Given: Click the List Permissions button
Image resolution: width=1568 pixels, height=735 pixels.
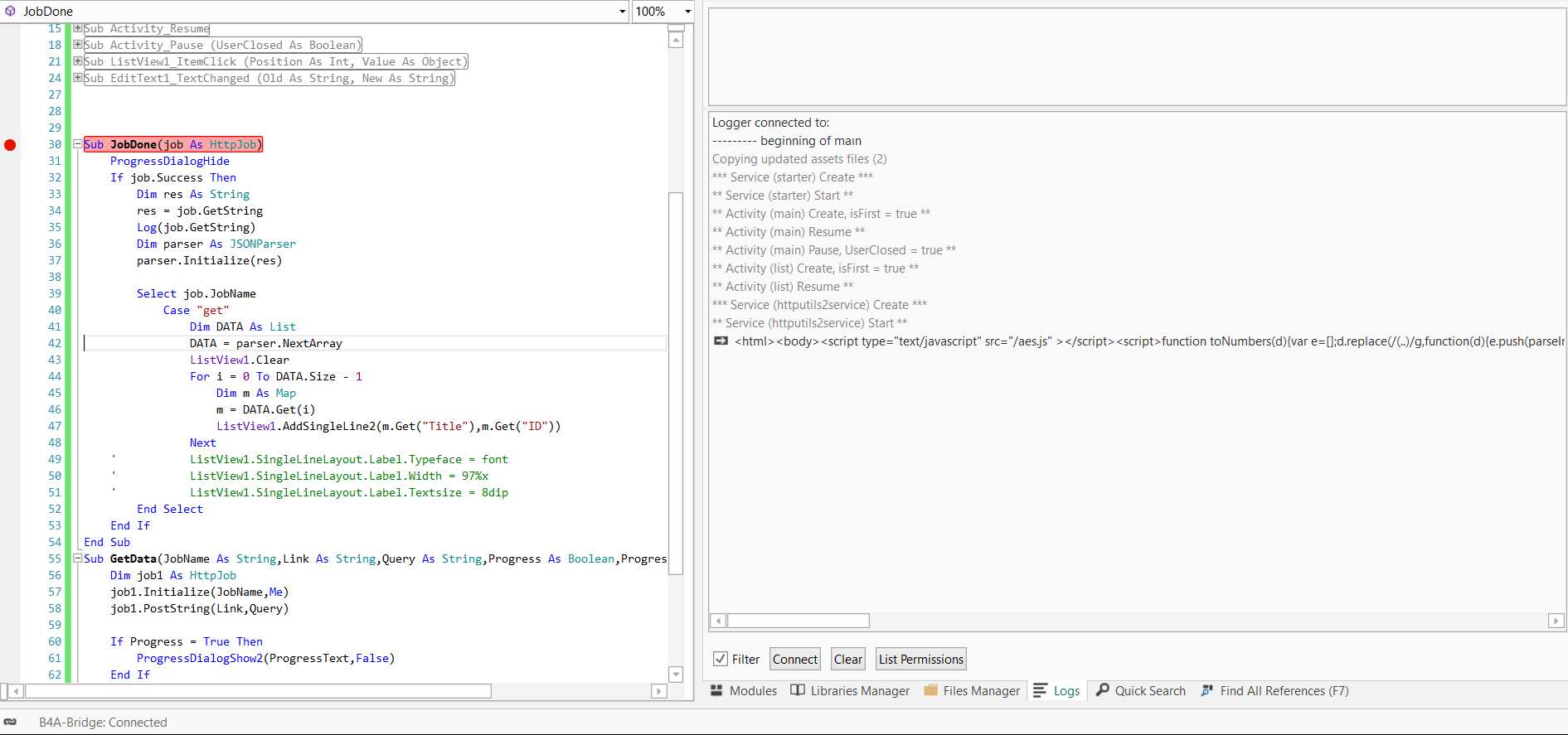Looking at the screenshot, I should tap(920, 659).
